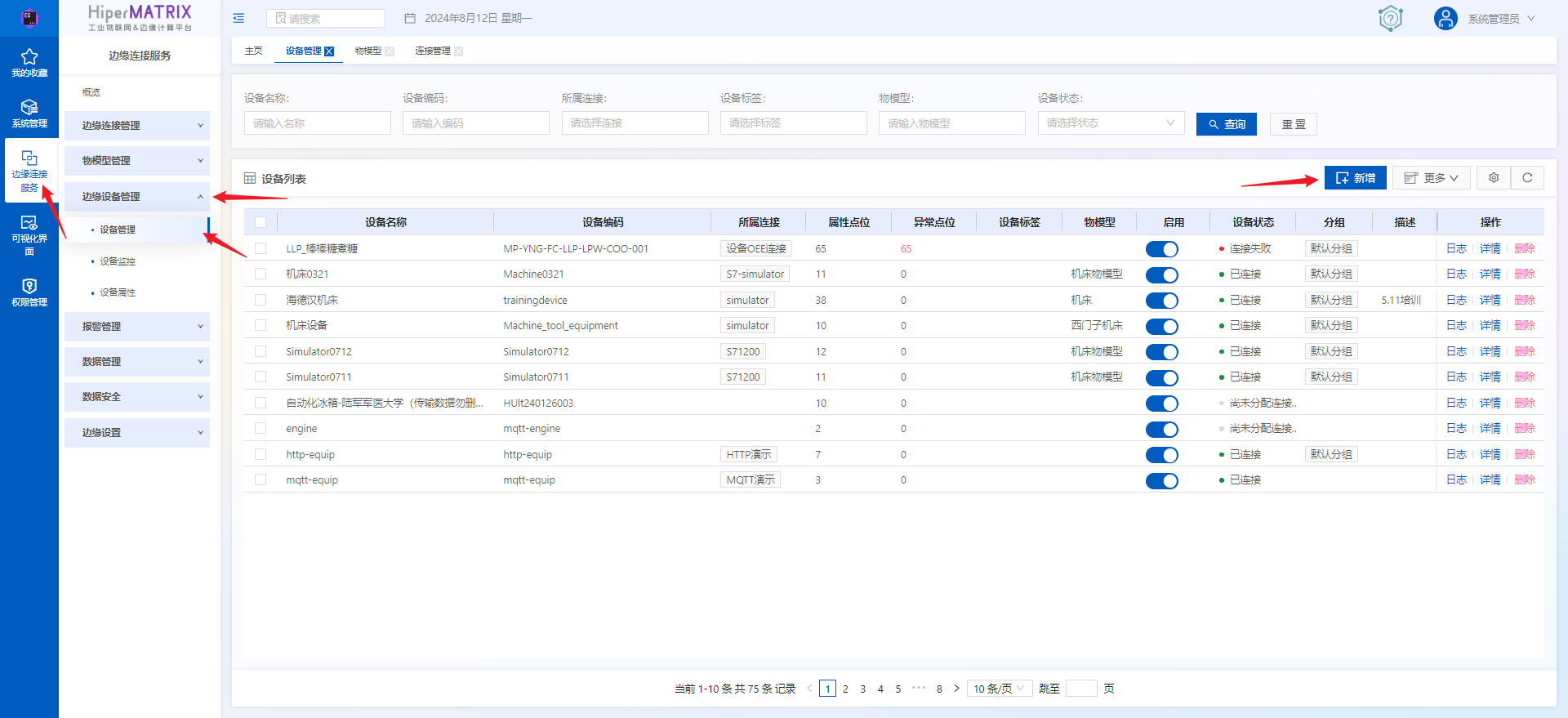The height and width of the screenshot is (718, 1568).
Task: Click the 新增 add button
Action: pyautogui.click(x=1355, y=177)
